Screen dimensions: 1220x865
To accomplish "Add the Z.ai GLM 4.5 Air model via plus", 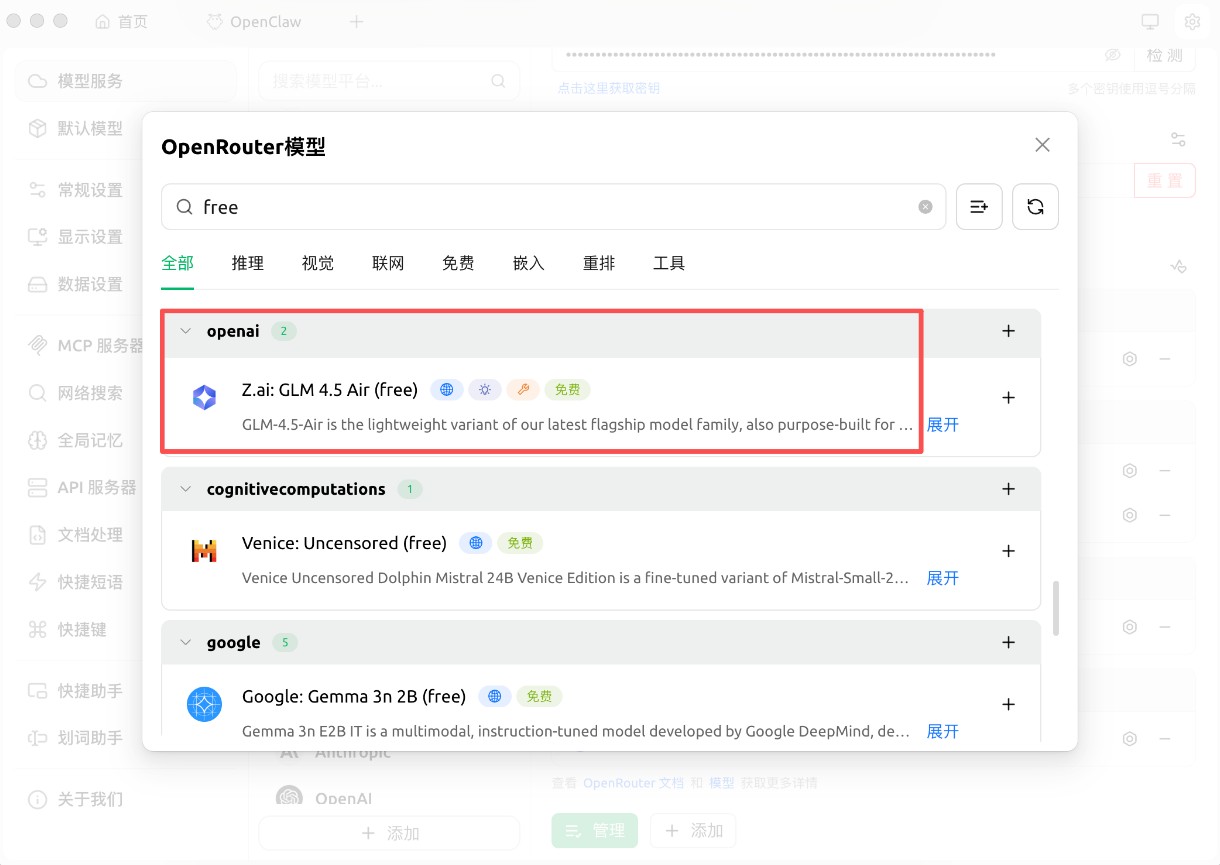I will (1008, 397).
